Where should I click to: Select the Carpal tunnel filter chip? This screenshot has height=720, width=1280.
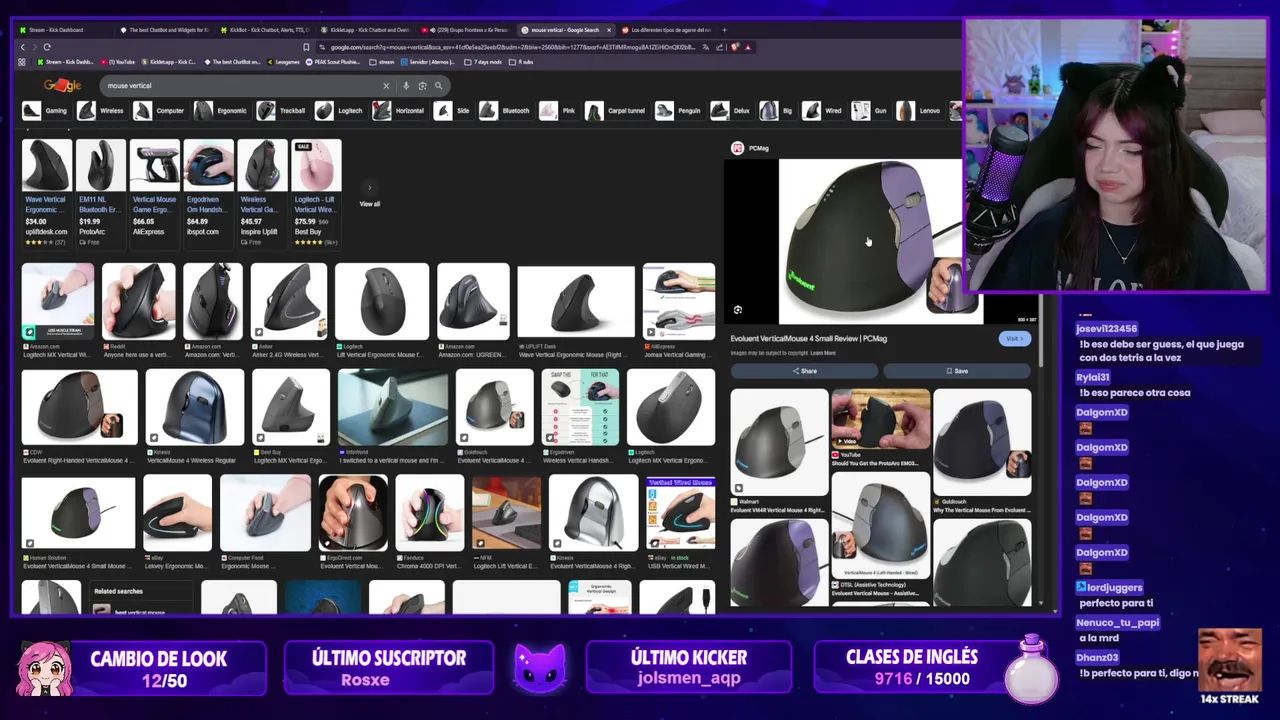616,111
